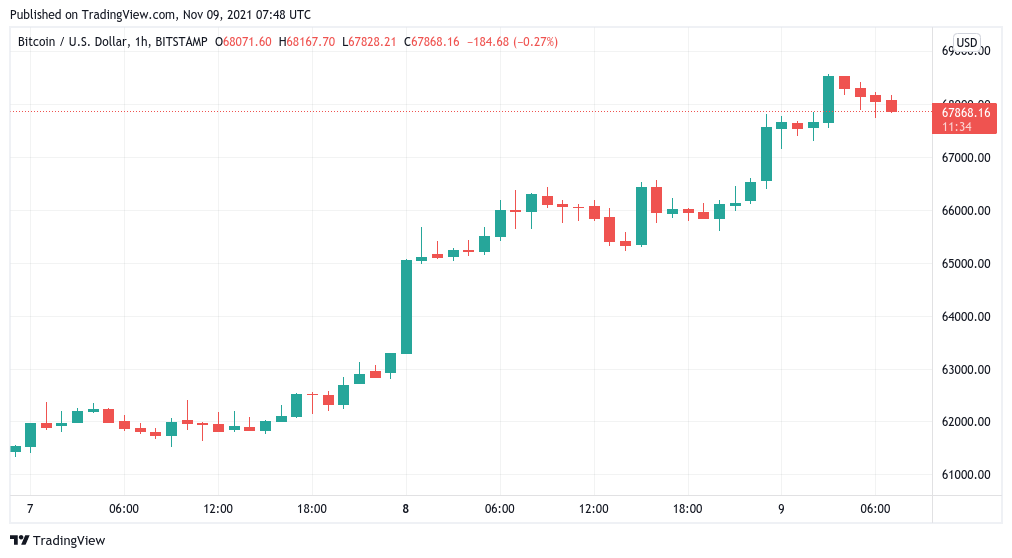Select the open value O68071.60

[244, 42]
